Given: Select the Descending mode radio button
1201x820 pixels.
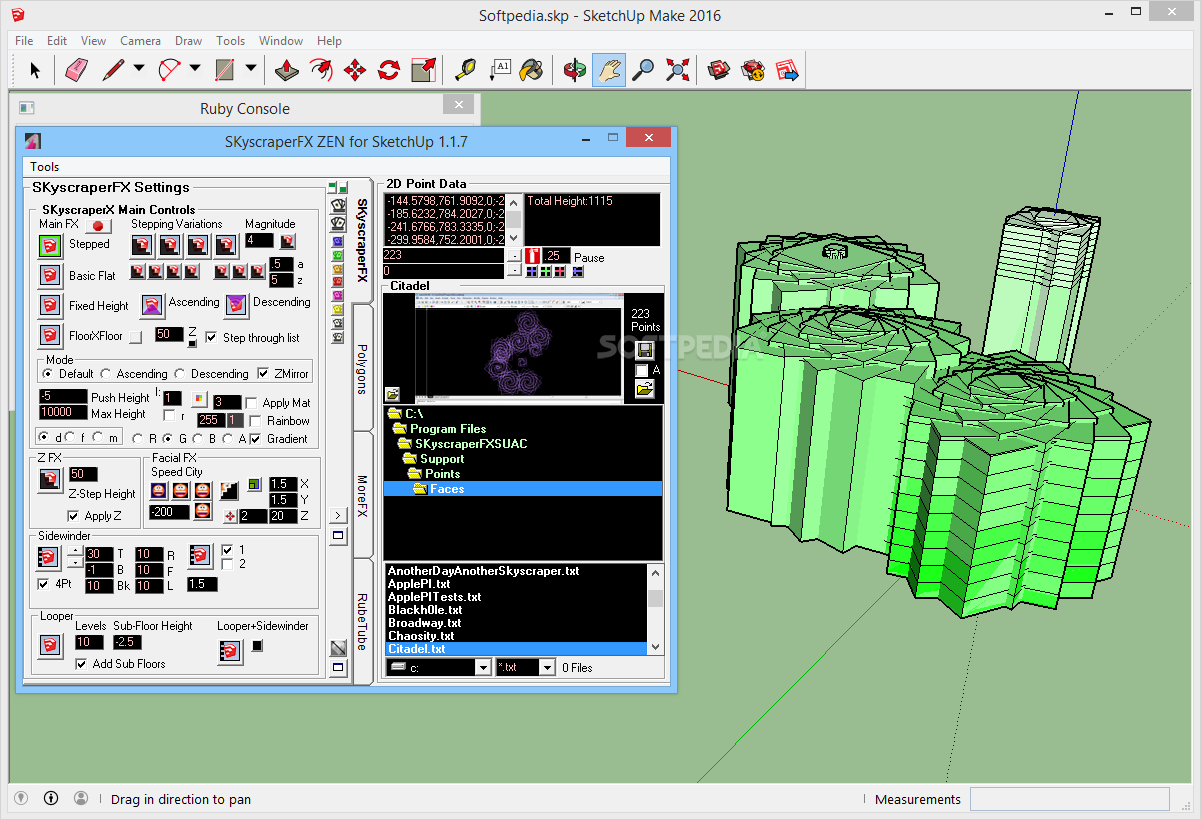Looking at the screenshot, I should tap(180, 373).
